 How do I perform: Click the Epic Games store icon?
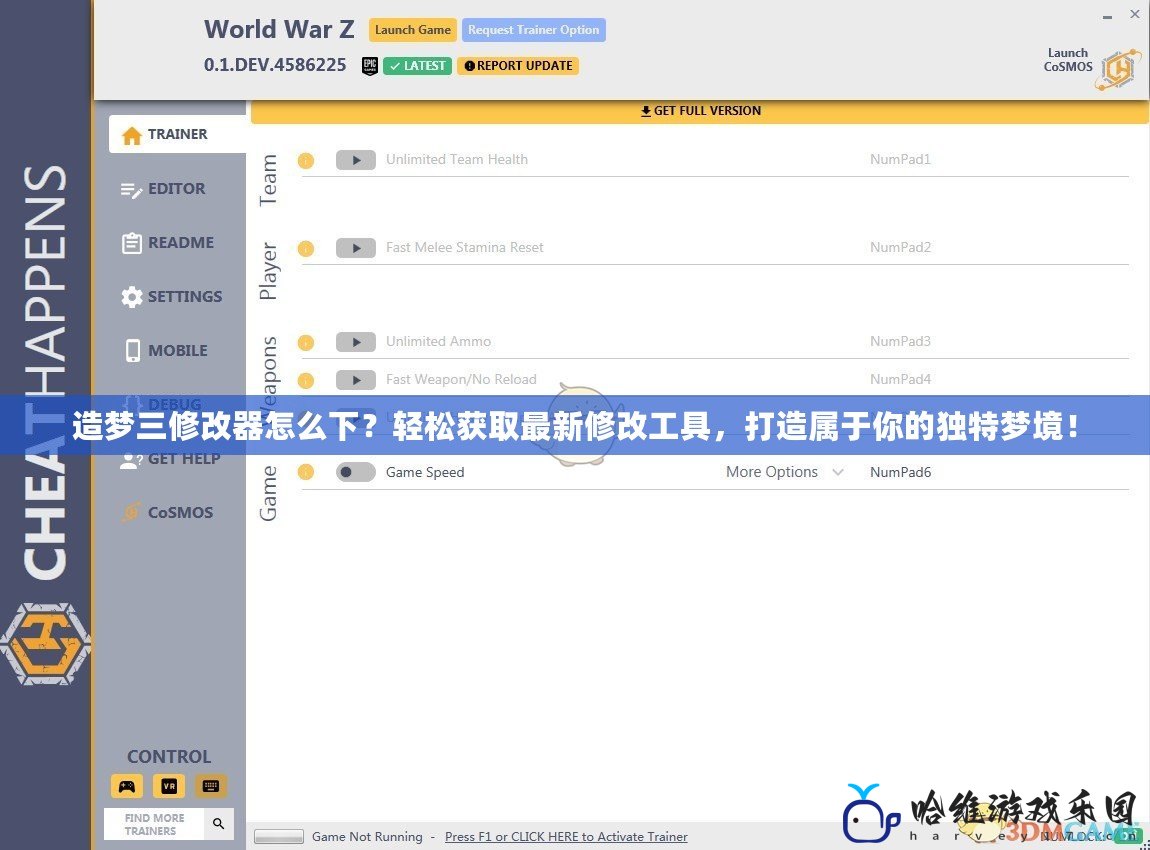(x=370, y=66)
